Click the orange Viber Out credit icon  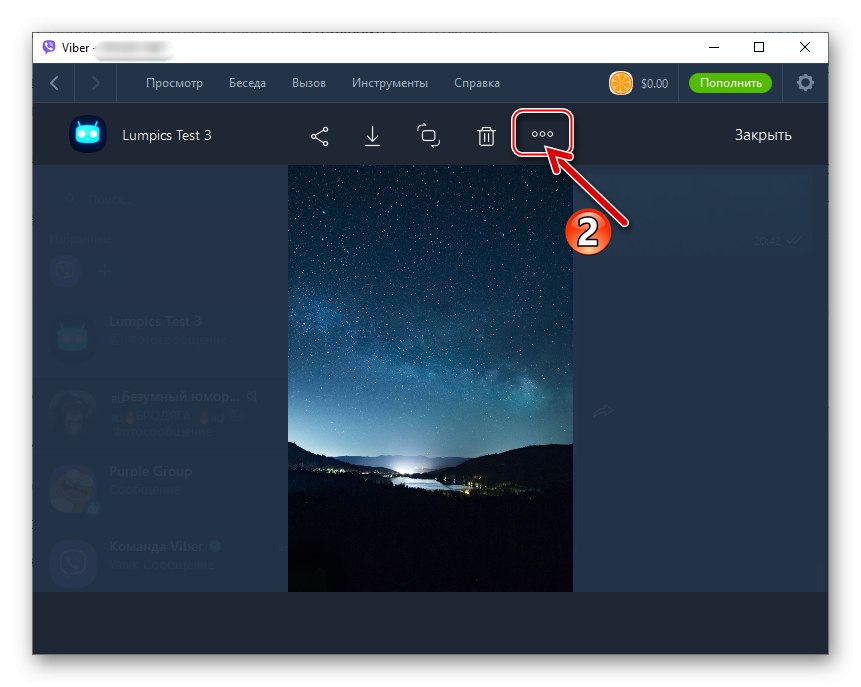pyautogui.click(x=620, y=83)
